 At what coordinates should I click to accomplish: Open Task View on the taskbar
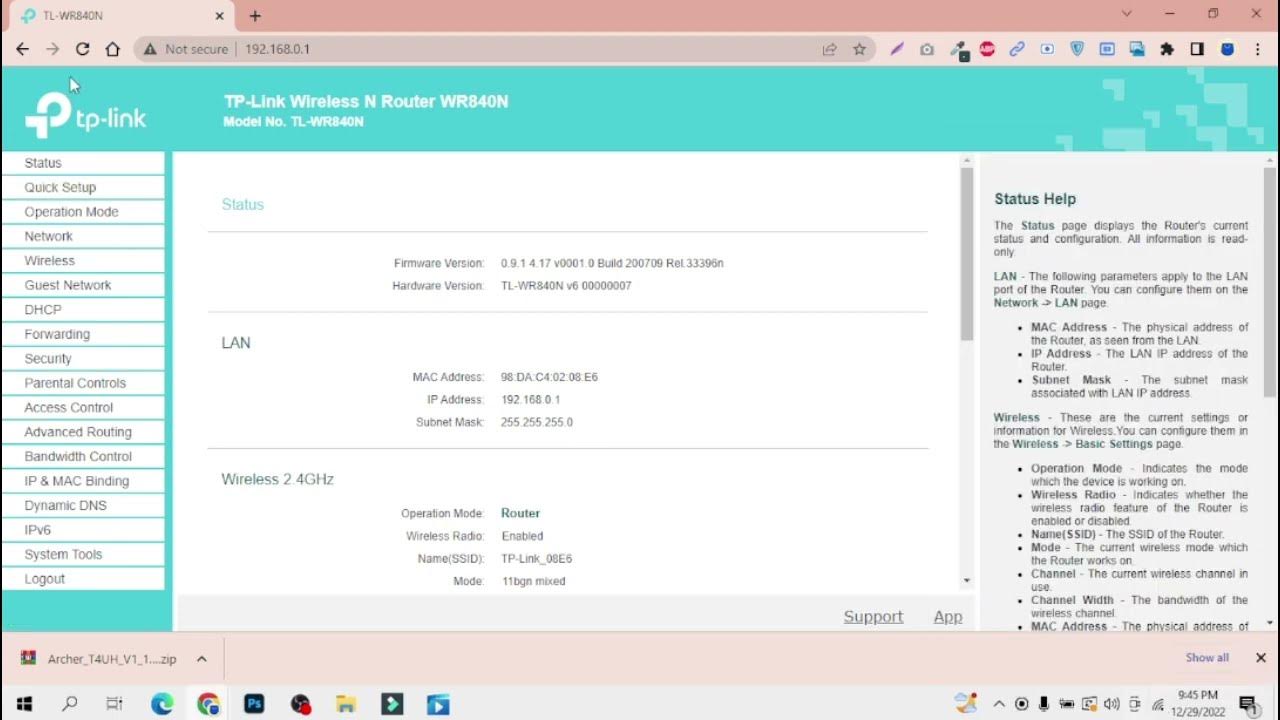[x=114, y=704]
